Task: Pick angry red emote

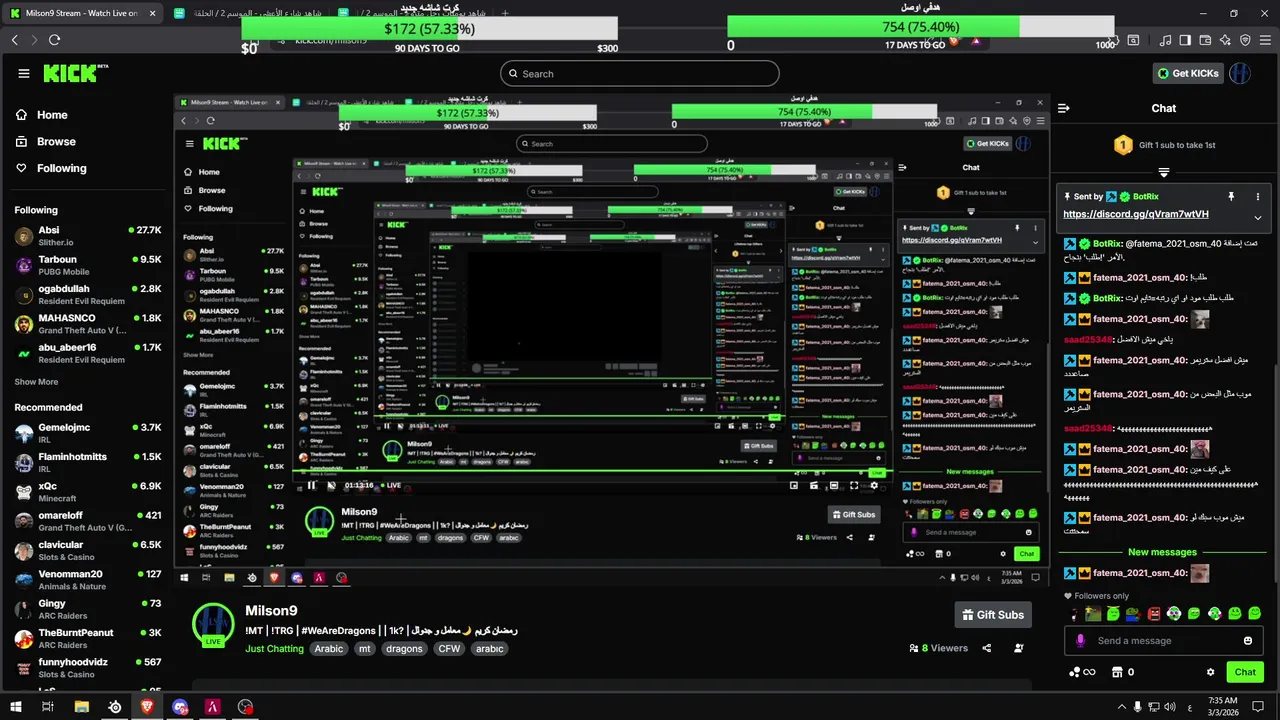Action: 1153,613
